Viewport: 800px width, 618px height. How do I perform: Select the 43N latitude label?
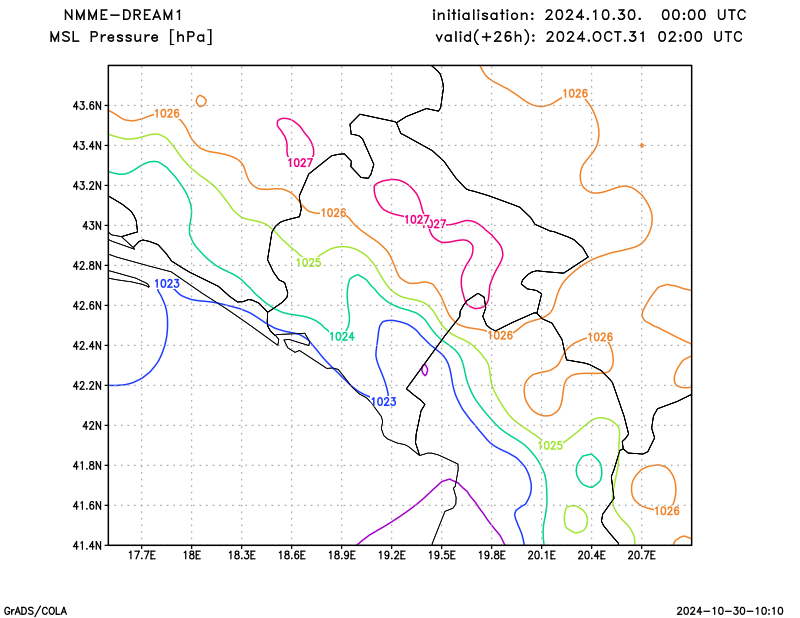point(92,226)
